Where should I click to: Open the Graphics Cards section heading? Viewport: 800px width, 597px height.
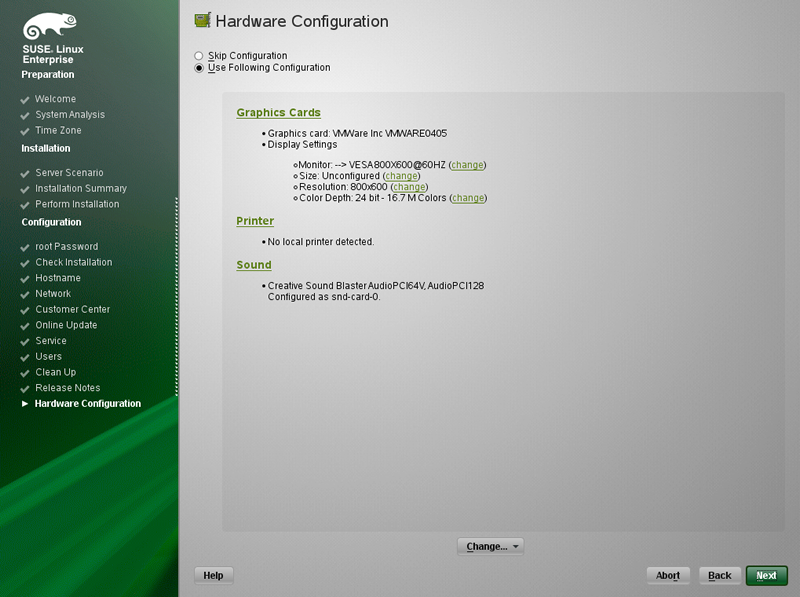(x=279, y=112)
